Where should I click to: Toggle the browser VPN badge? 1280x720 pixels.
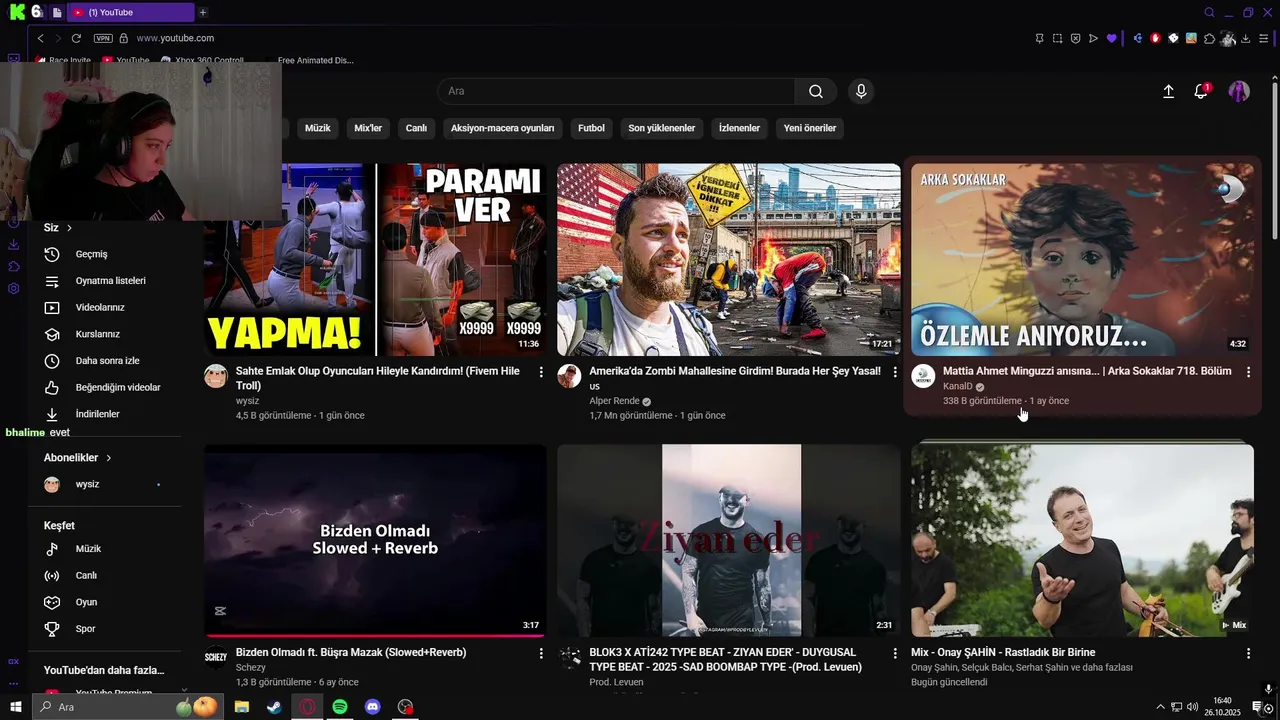103,38
